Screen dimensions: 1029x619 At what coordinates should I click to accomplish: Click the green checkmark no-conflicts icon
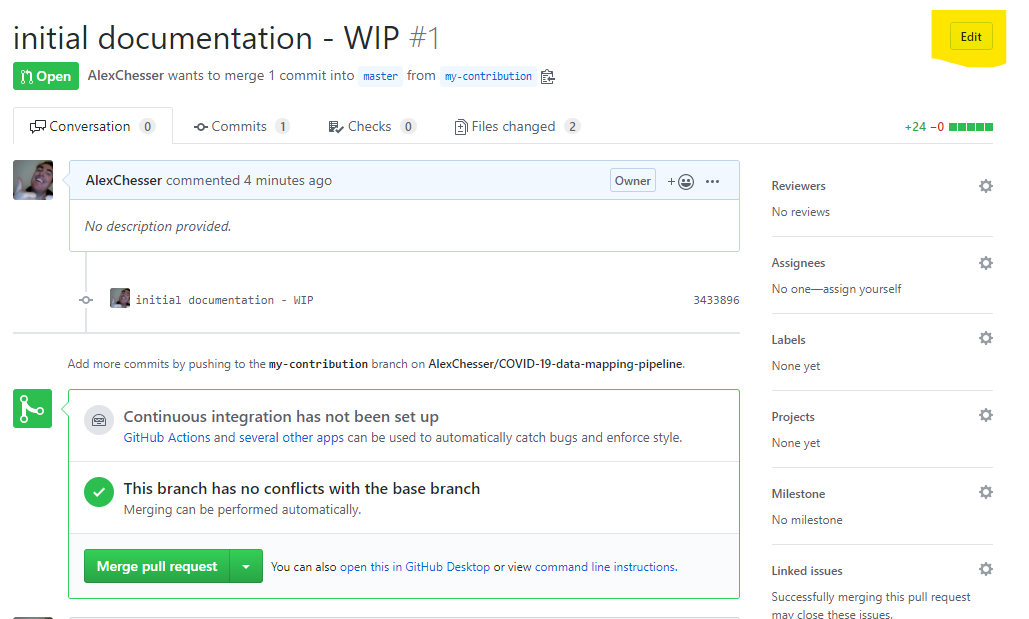[99, 492]
